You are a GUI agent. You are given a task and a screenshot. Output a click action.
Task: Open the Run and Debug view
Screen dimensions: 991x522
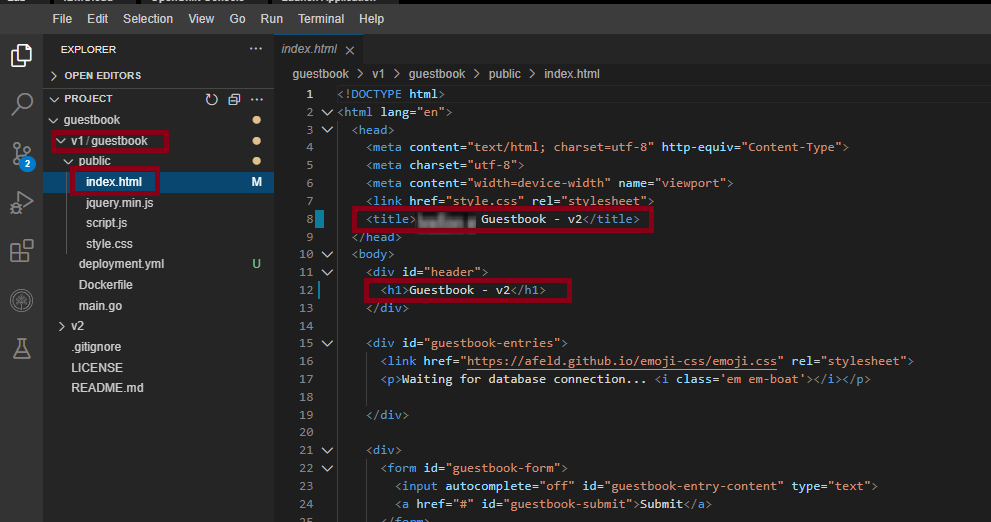coord(21,202)
